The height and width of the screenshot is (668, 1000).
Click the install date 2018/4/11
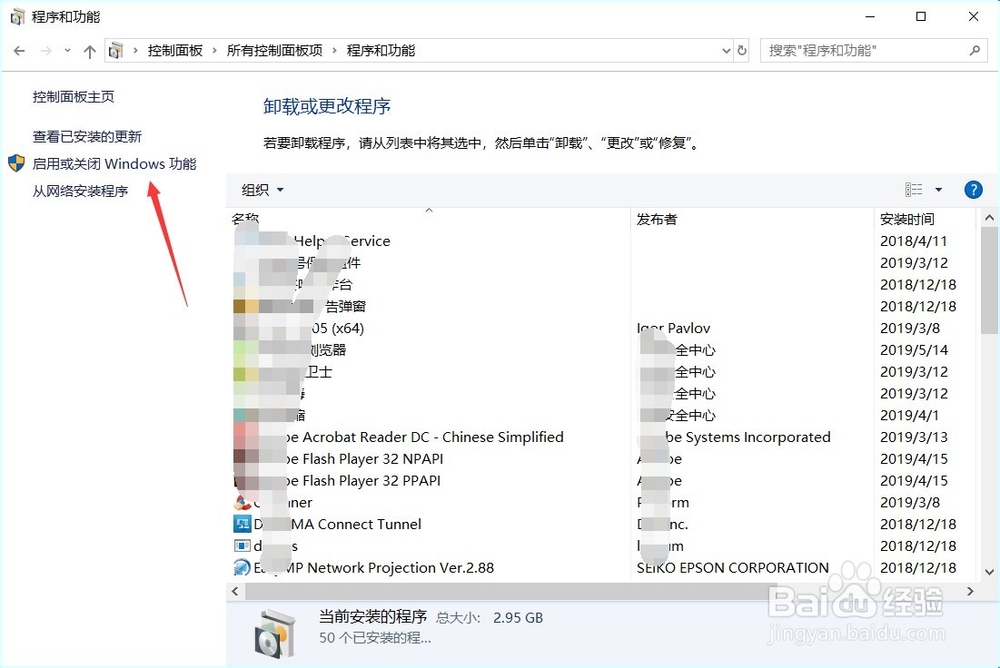point(913,241)
